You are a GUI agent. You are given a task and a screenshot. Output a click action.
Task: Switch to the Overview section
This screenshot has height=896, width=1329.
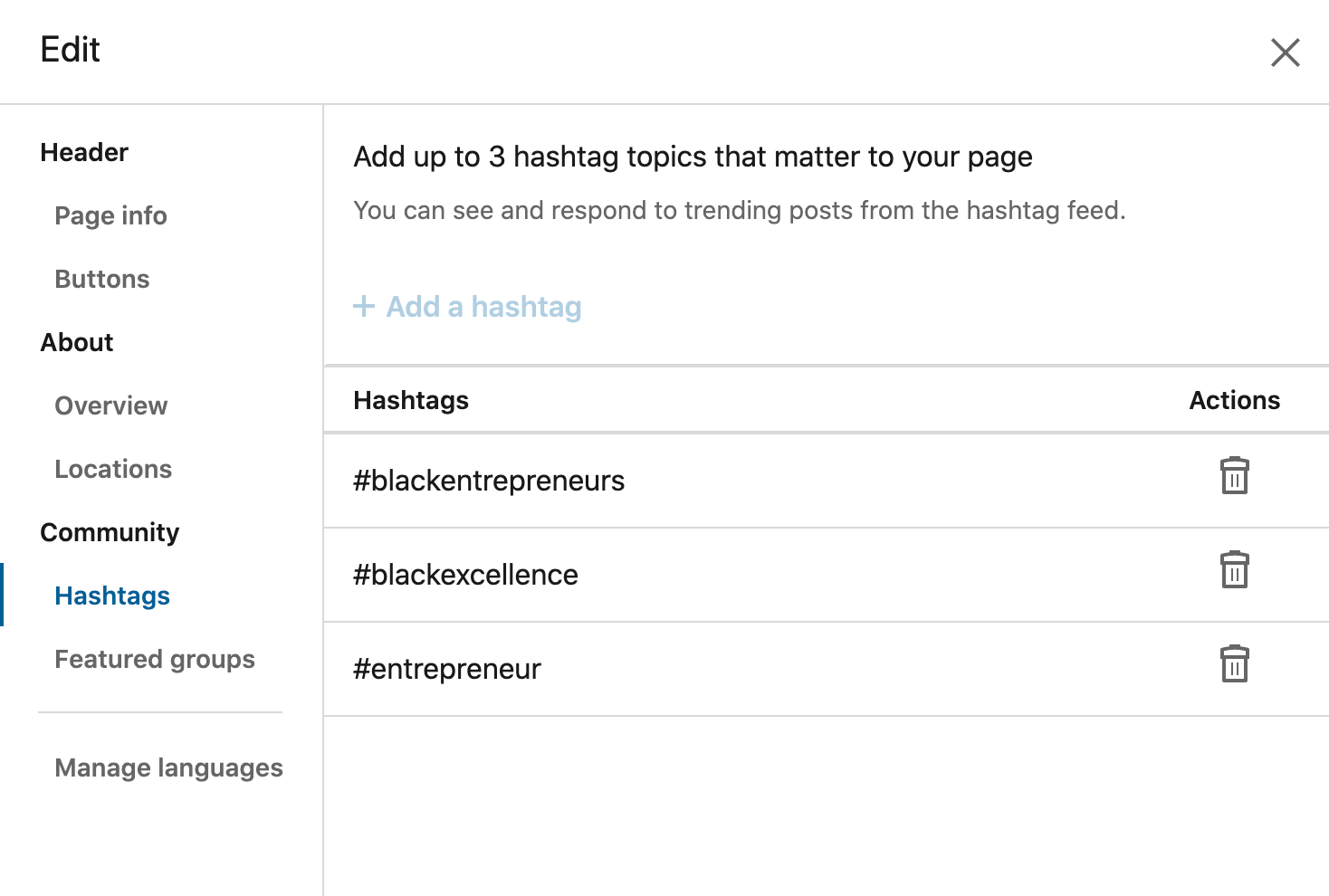pyautogui.click(x=111, y=405)
